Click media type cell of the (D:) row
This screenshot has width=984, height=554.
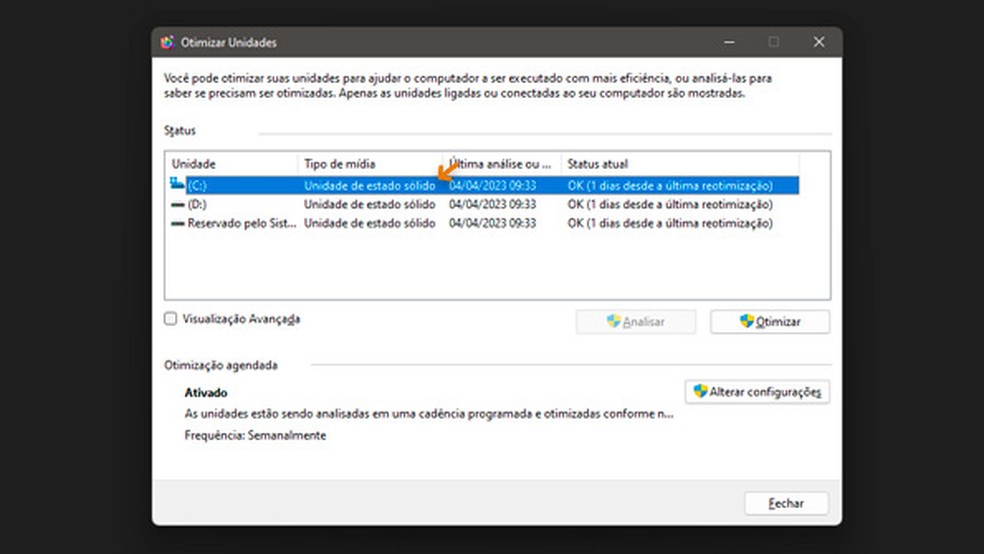coord(370,205)
